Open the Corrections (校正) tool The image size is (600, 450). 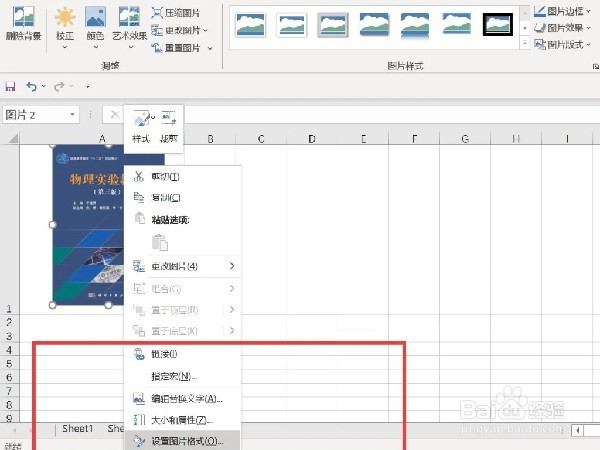point(65,27)
